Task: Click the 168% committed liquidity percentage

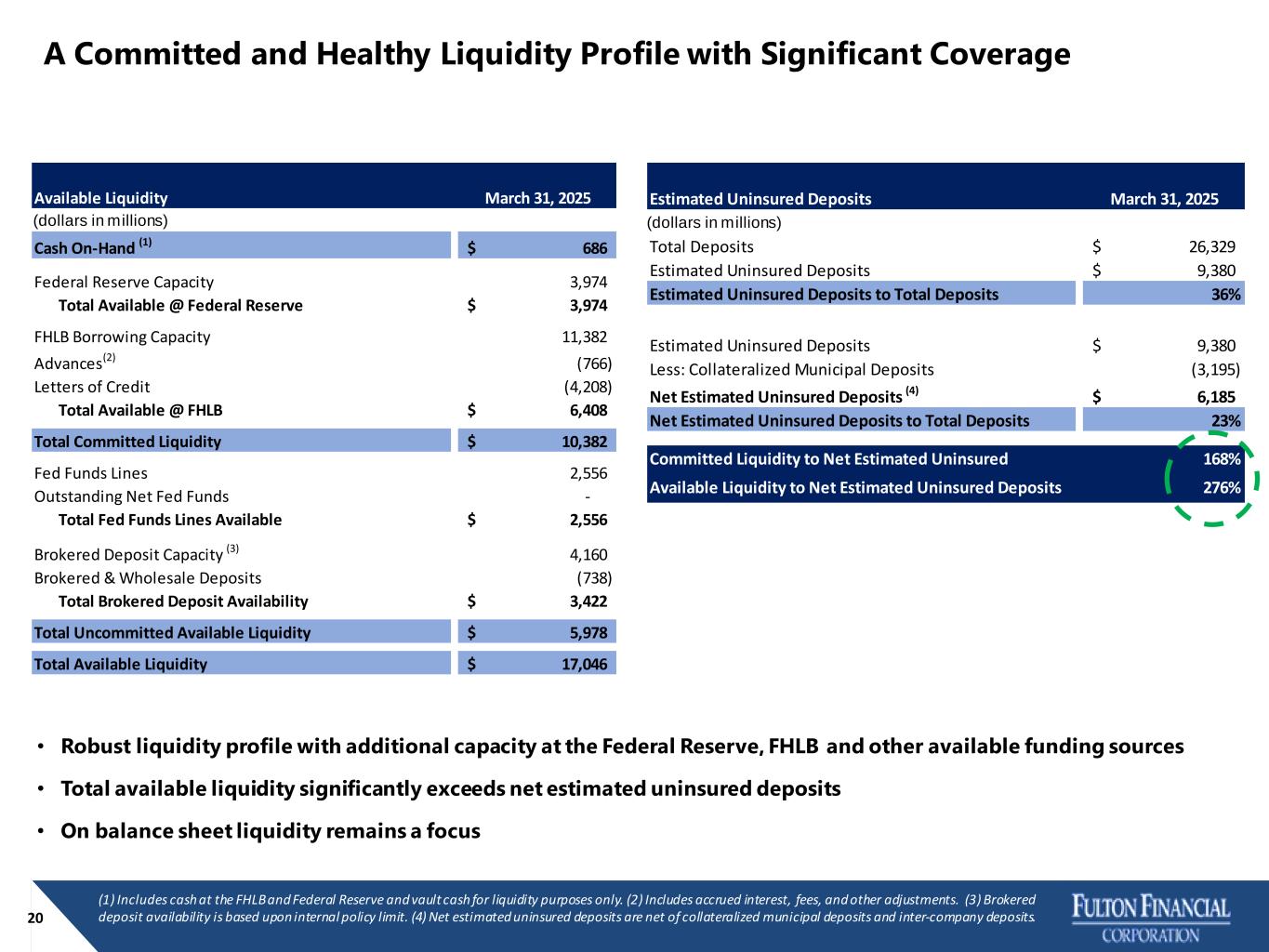Action: (1221, 459)
